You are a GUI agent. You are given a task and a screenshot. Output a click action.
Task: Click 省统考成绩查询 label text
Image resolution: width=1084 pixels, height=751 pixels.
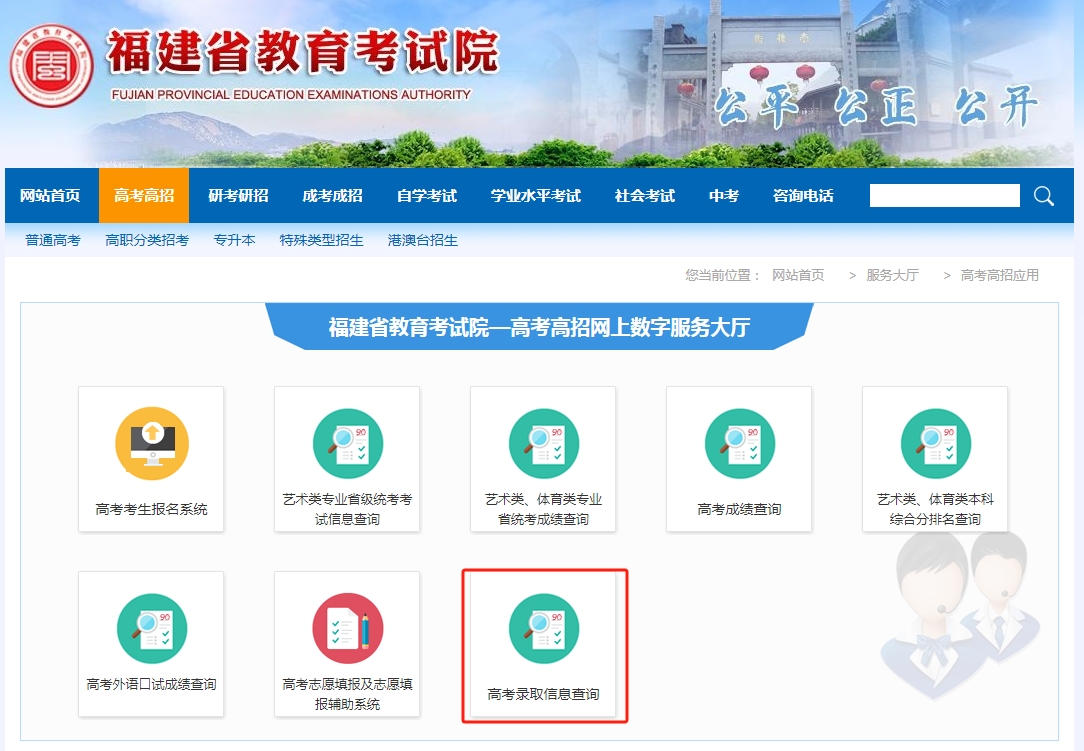(x=543, y=519)
